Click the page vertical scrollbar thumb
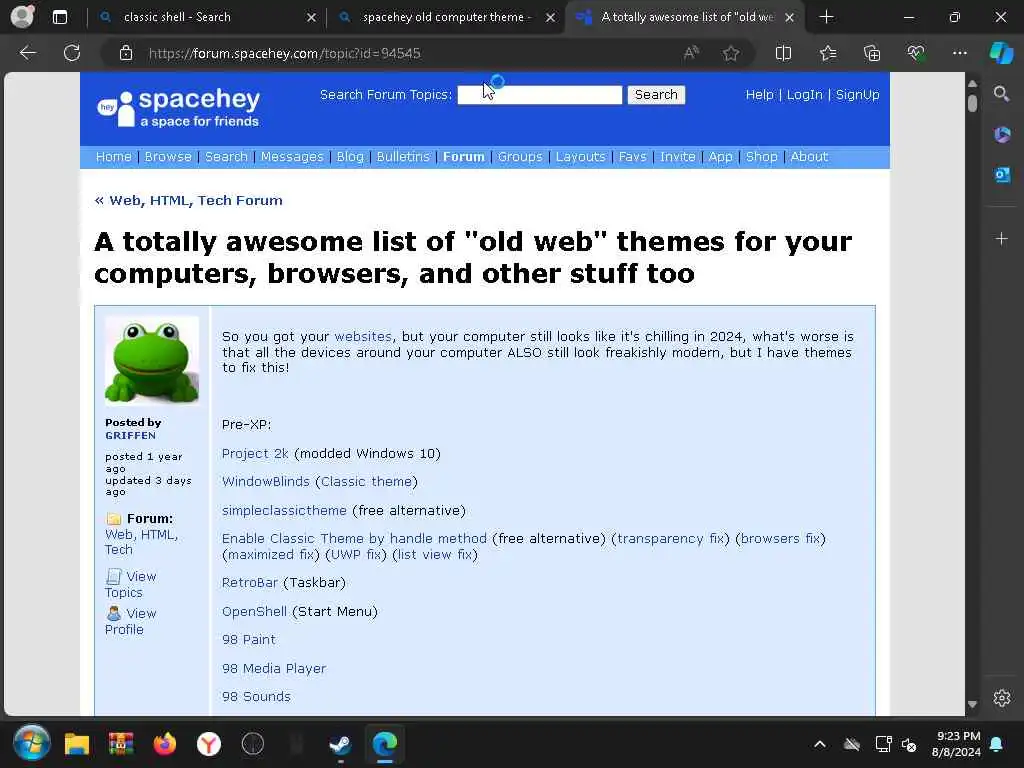Image resolution: width=1024 pixels, height=768 pixels. point(972,103)
